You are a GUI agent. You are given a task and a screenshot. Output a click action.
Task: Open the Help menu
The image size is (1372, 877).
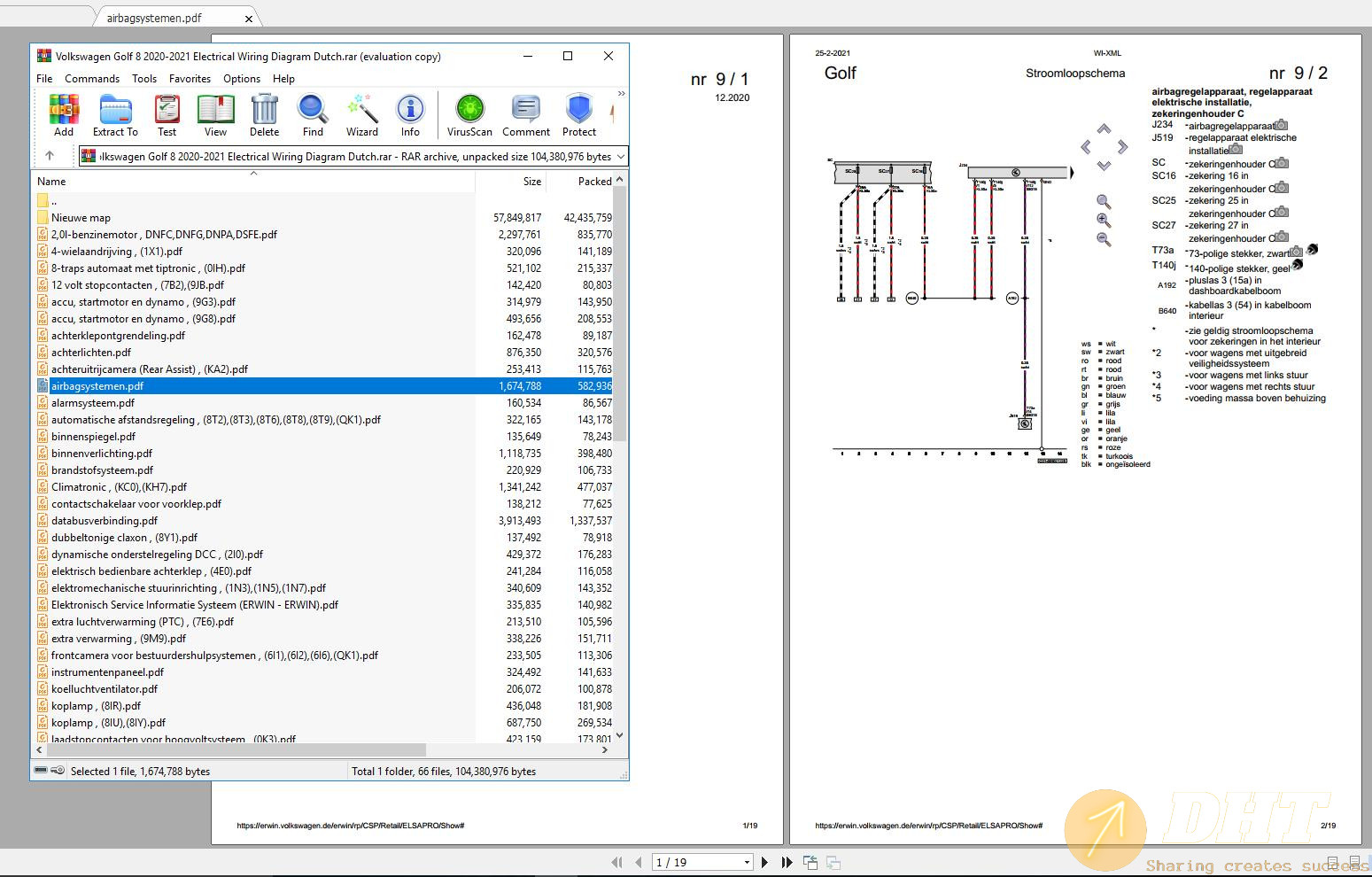(283, 78)
